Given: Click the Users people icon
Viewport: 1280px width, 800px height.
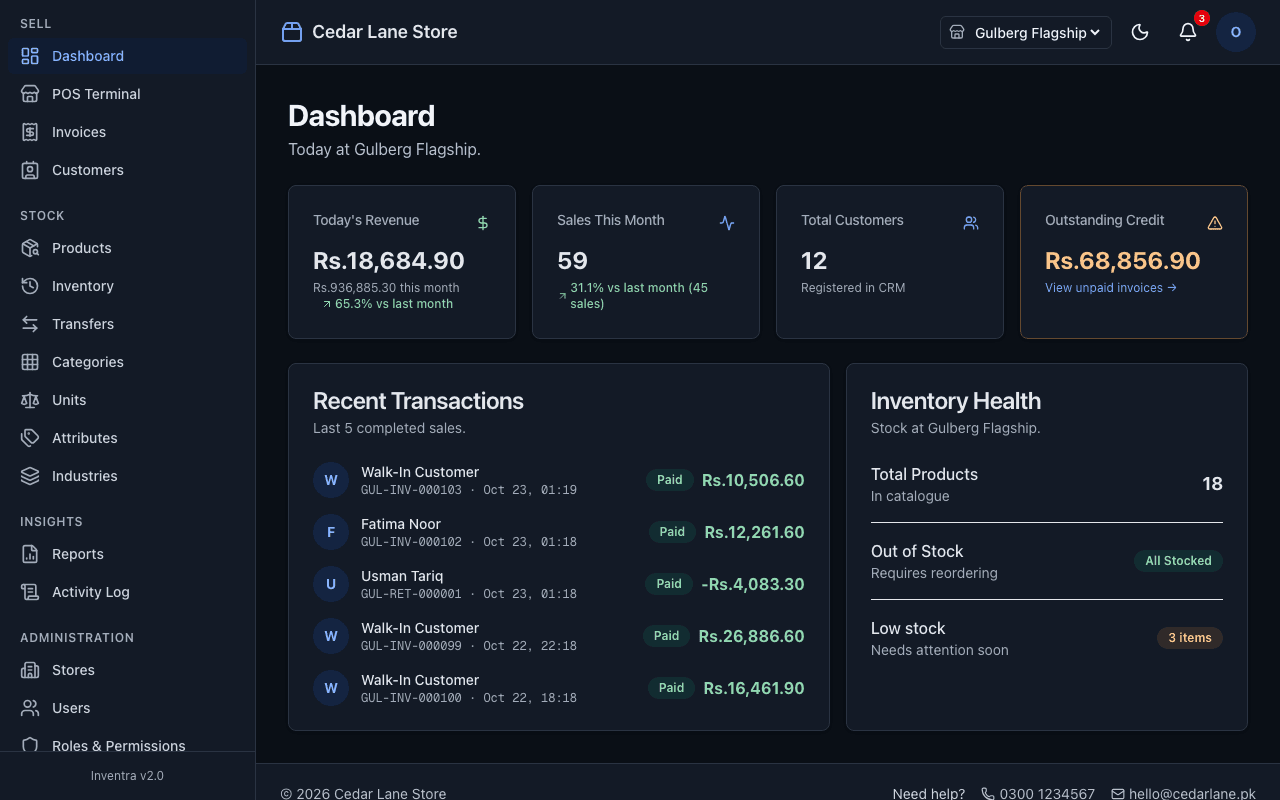Looking at the screenshot, I should (30, 708).
